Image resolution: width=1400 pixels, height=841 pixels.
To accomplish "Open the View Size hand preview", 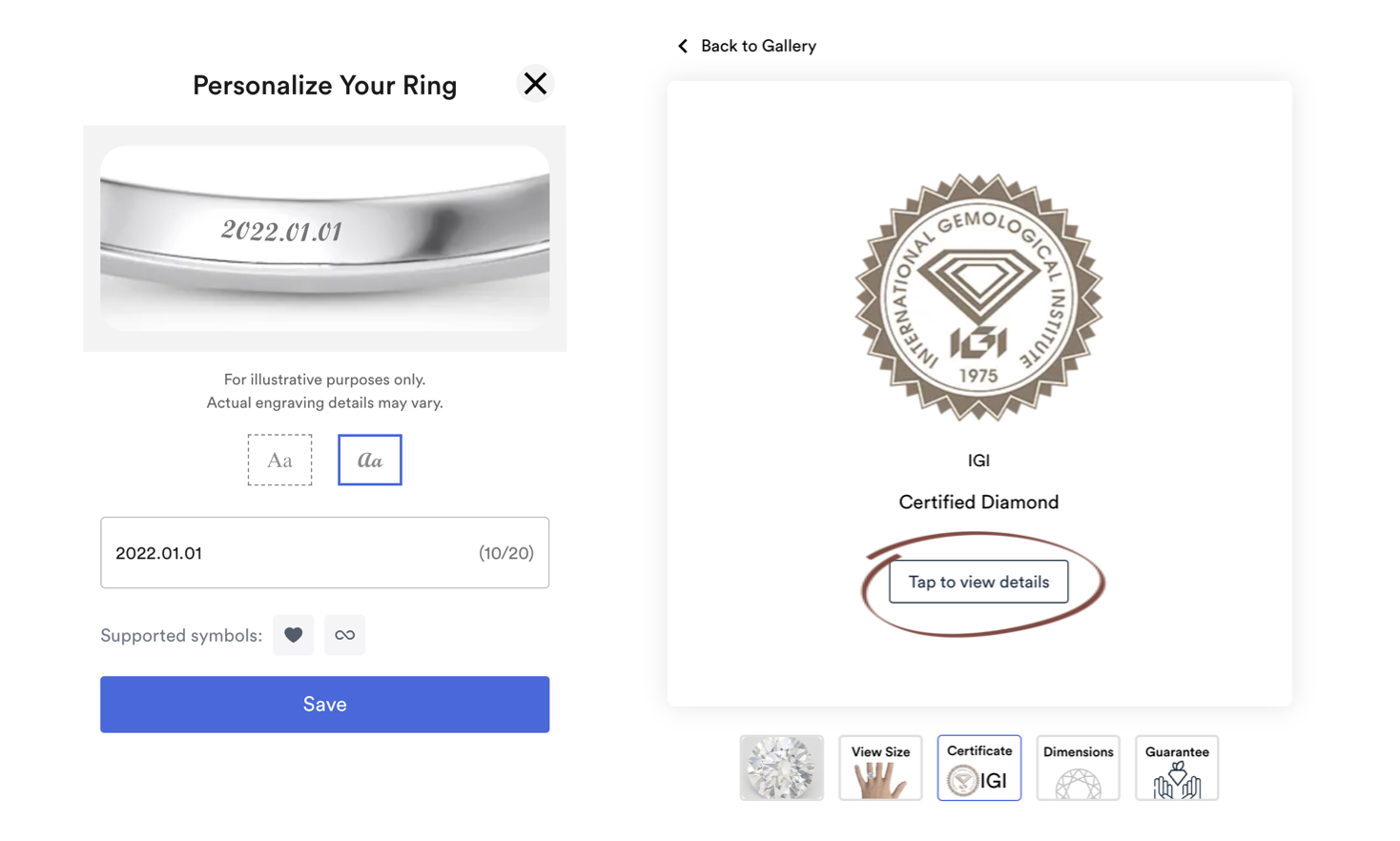I will click(x=879, y=767).
